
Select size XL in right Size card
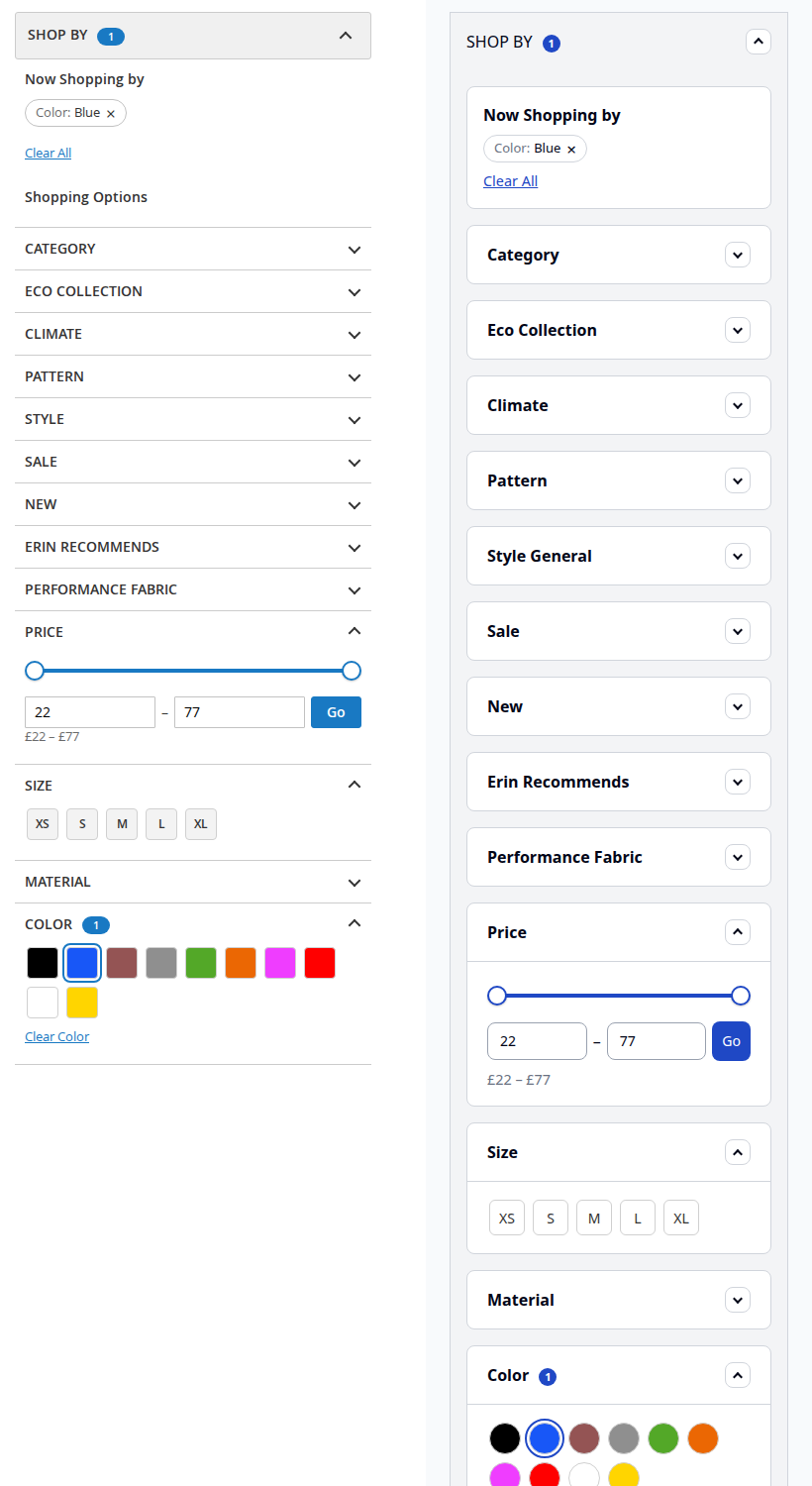[681, 1219]
